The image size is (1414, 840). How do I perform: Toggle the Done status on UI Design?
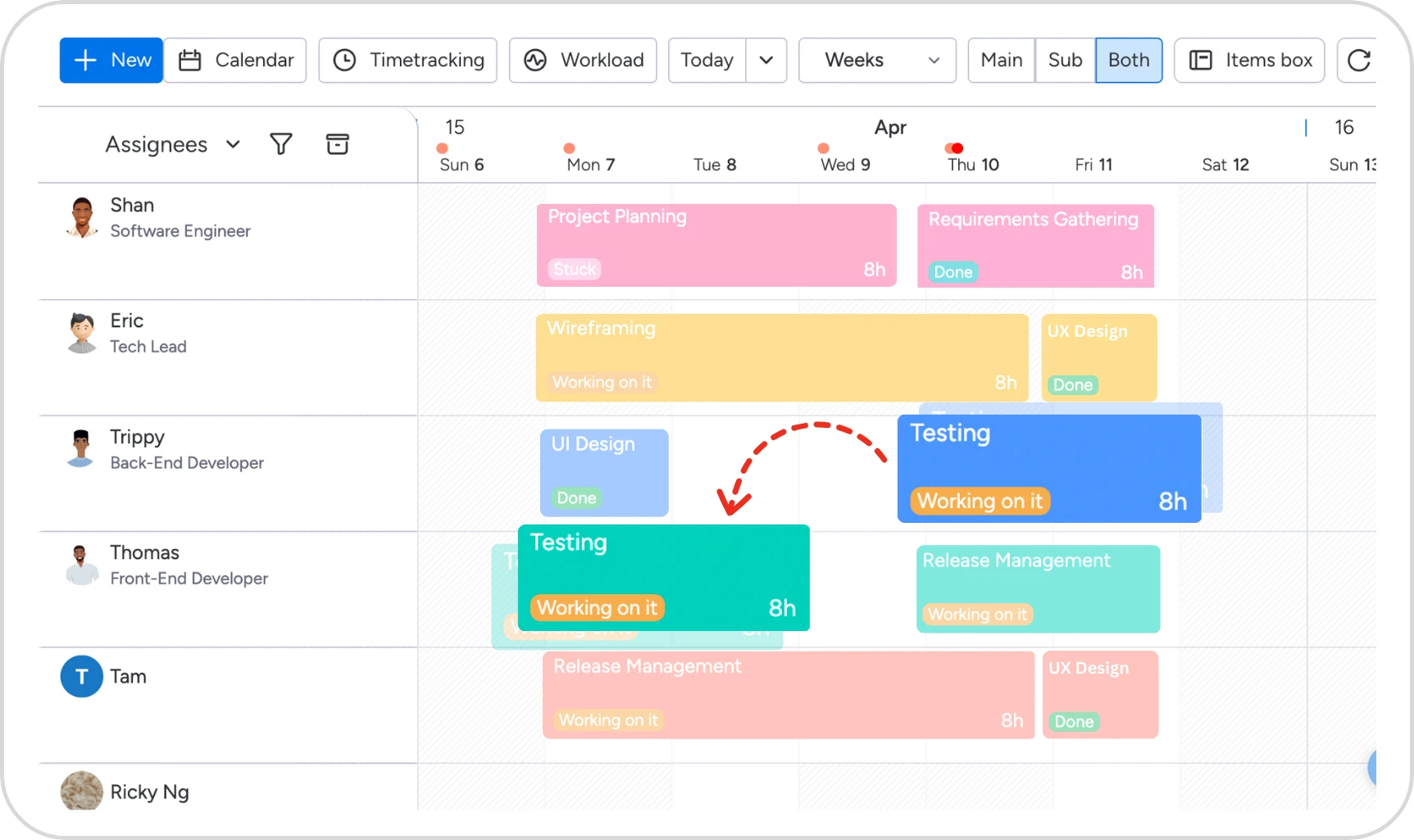tap(575, 498)
